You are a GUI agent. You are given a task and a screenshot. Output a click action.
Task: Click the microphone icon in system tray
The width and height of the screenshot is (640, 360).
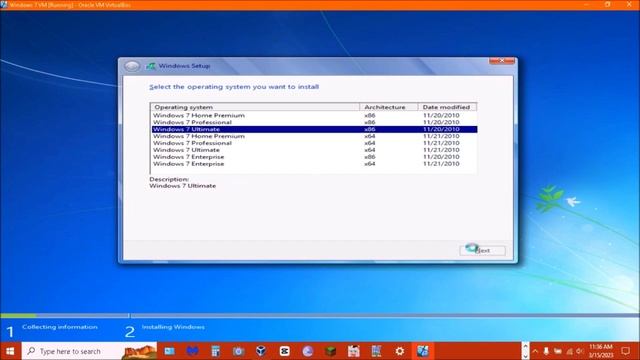click(x=546, y=351)
